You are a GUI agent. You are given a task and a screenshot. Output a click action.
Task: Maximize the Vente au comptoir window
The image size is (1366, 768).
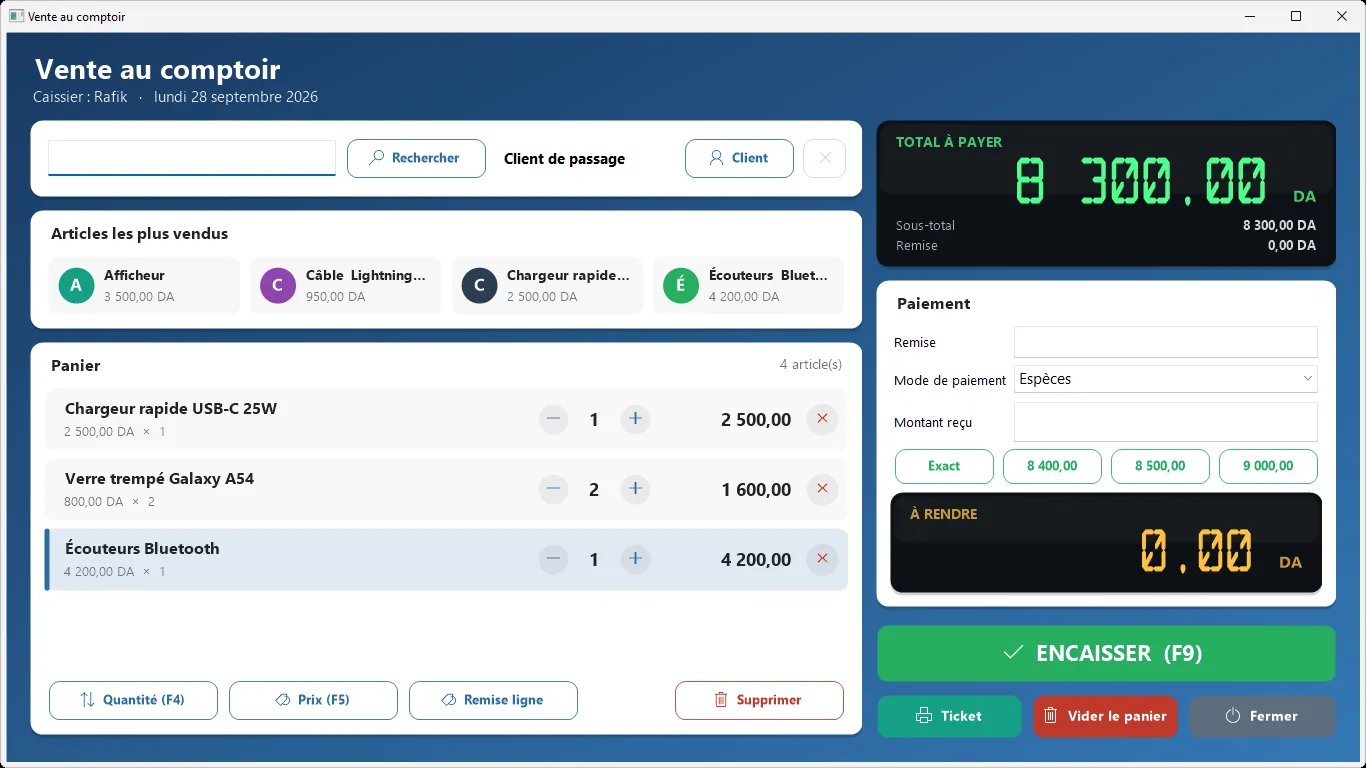[x=1296, y=16]
